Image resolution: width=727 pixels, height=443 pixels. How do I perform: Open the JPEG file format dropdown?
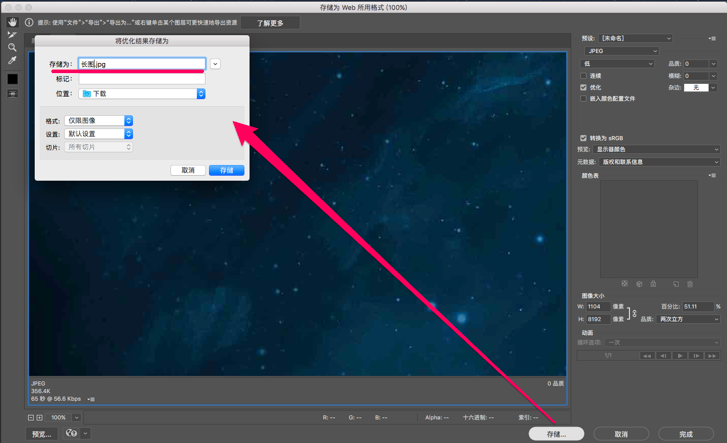(x=622, y=51)
